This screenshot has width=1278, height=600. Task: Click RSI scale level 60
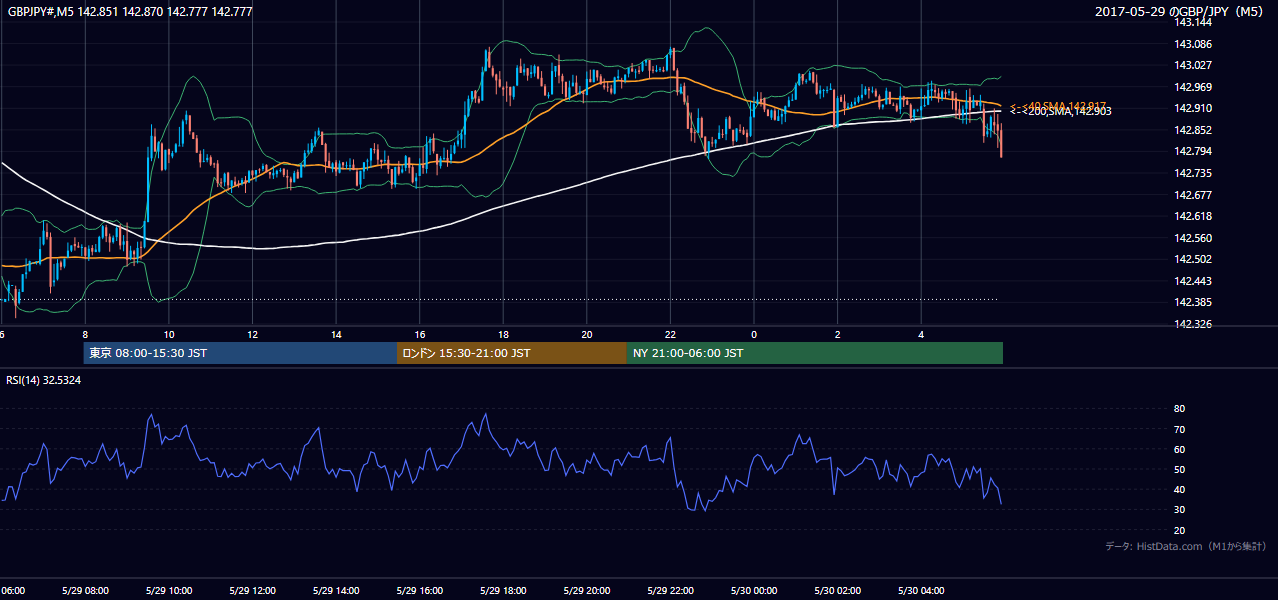click(x=1180, y=449)
